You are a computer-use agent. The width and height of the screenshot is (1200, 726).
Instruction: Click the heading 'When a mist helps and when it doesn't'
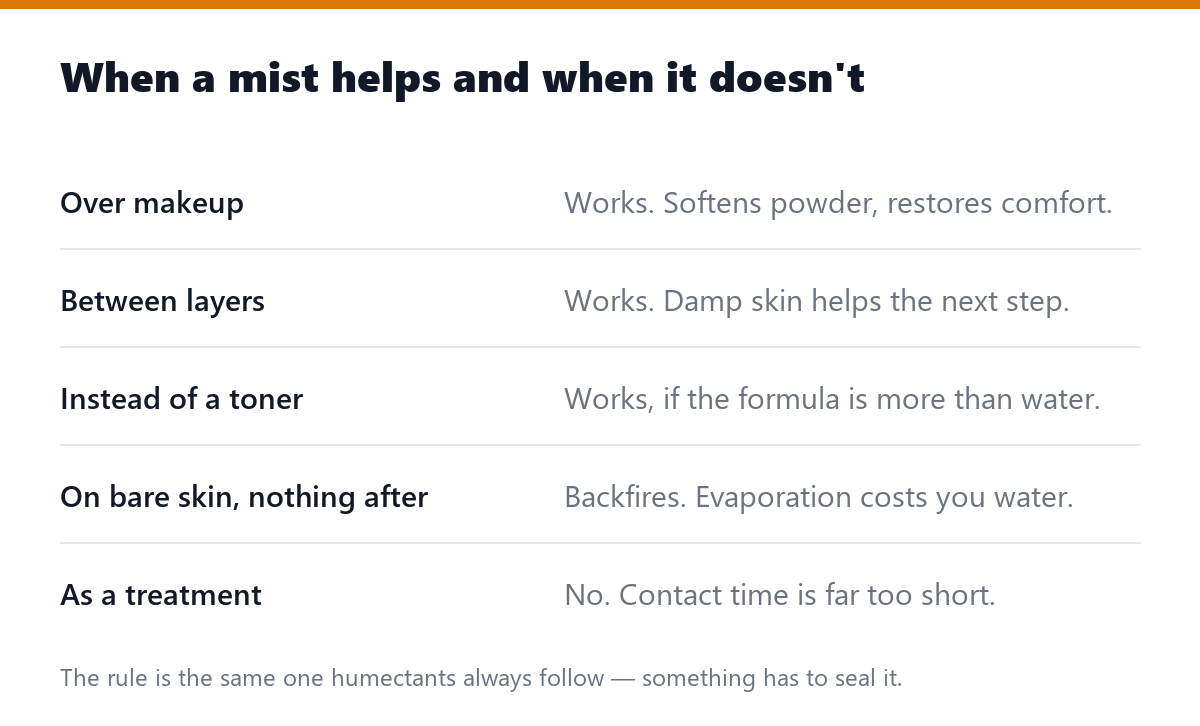(x=462, y=78)
